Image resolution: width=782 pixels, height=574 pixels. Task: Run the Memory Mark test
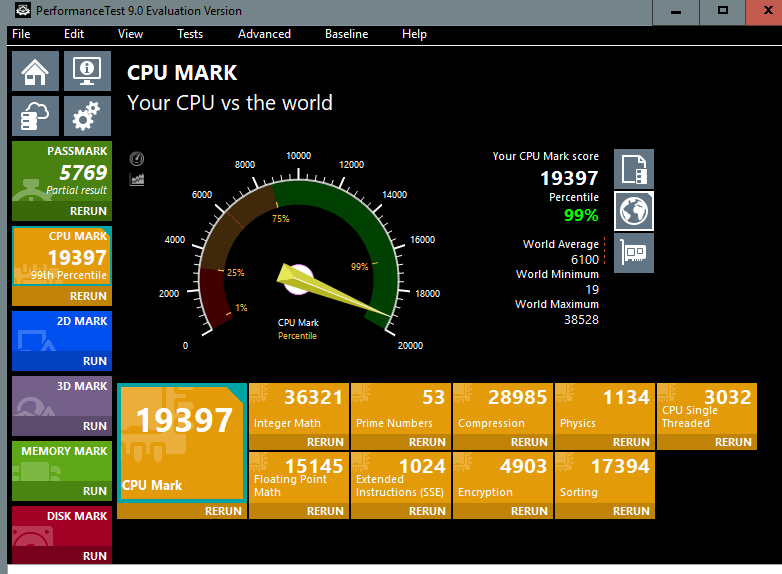[x=62, y=491]
